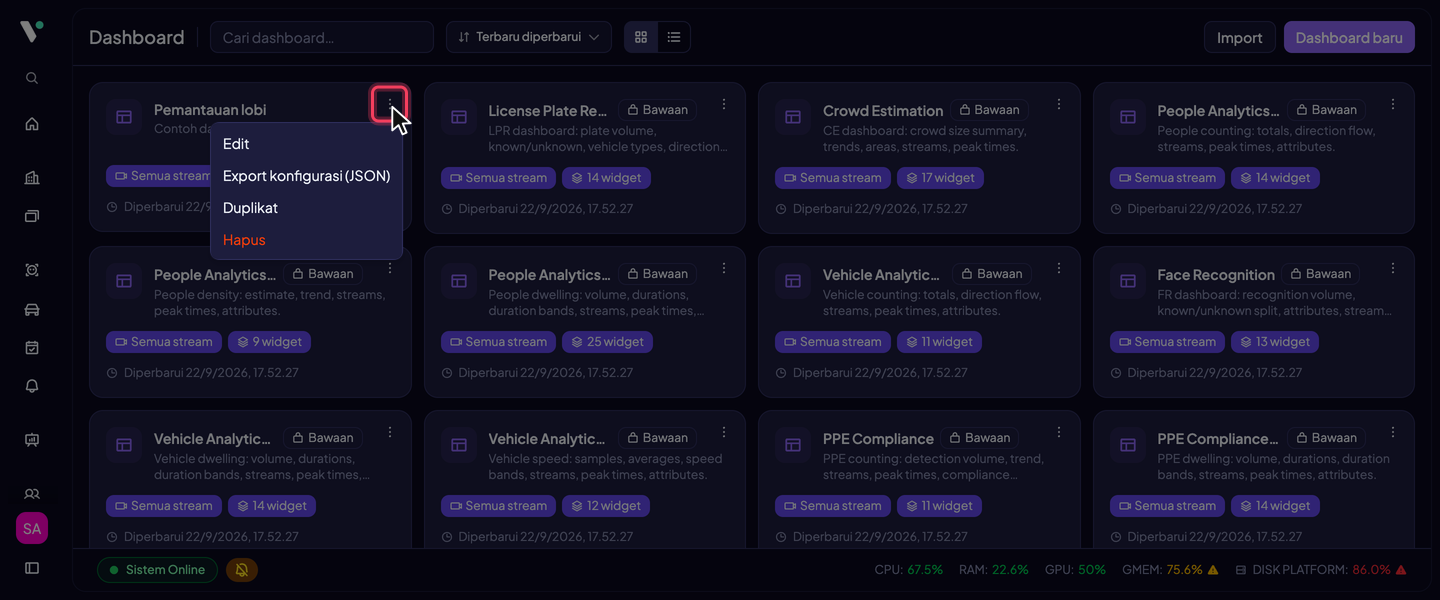1440x600 pixels.
Task: Open three-dot menu on the People counting card
Action: pyautogui.click(x=1393, y=104)
